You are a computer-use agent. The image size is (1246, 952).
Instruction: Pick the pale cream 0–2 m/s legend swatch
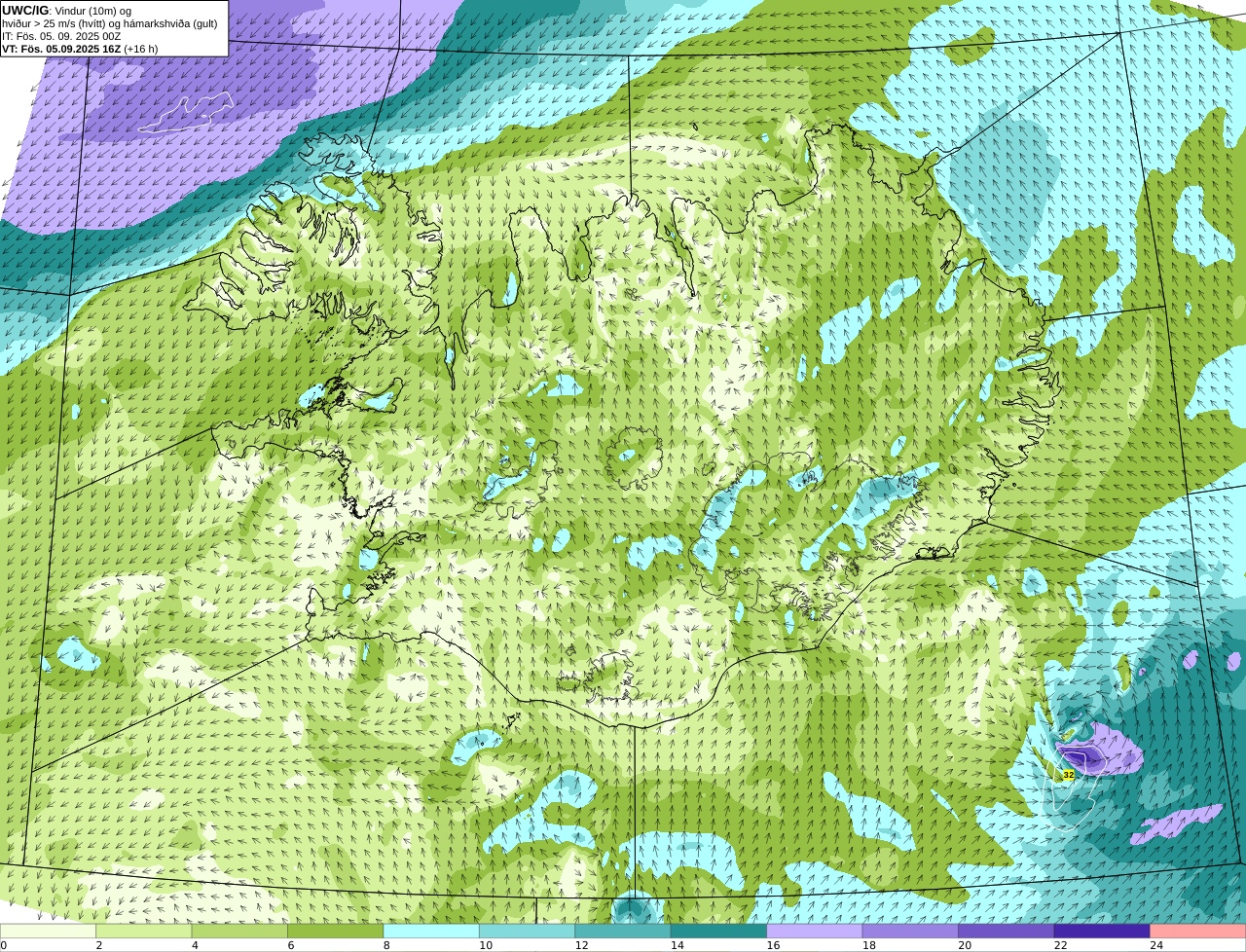click(x=48, y=931)
